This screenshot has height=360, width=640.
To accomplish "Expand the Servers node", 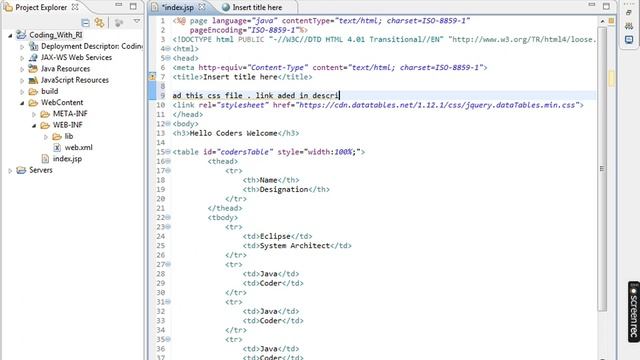I will [x=10, y=171].
